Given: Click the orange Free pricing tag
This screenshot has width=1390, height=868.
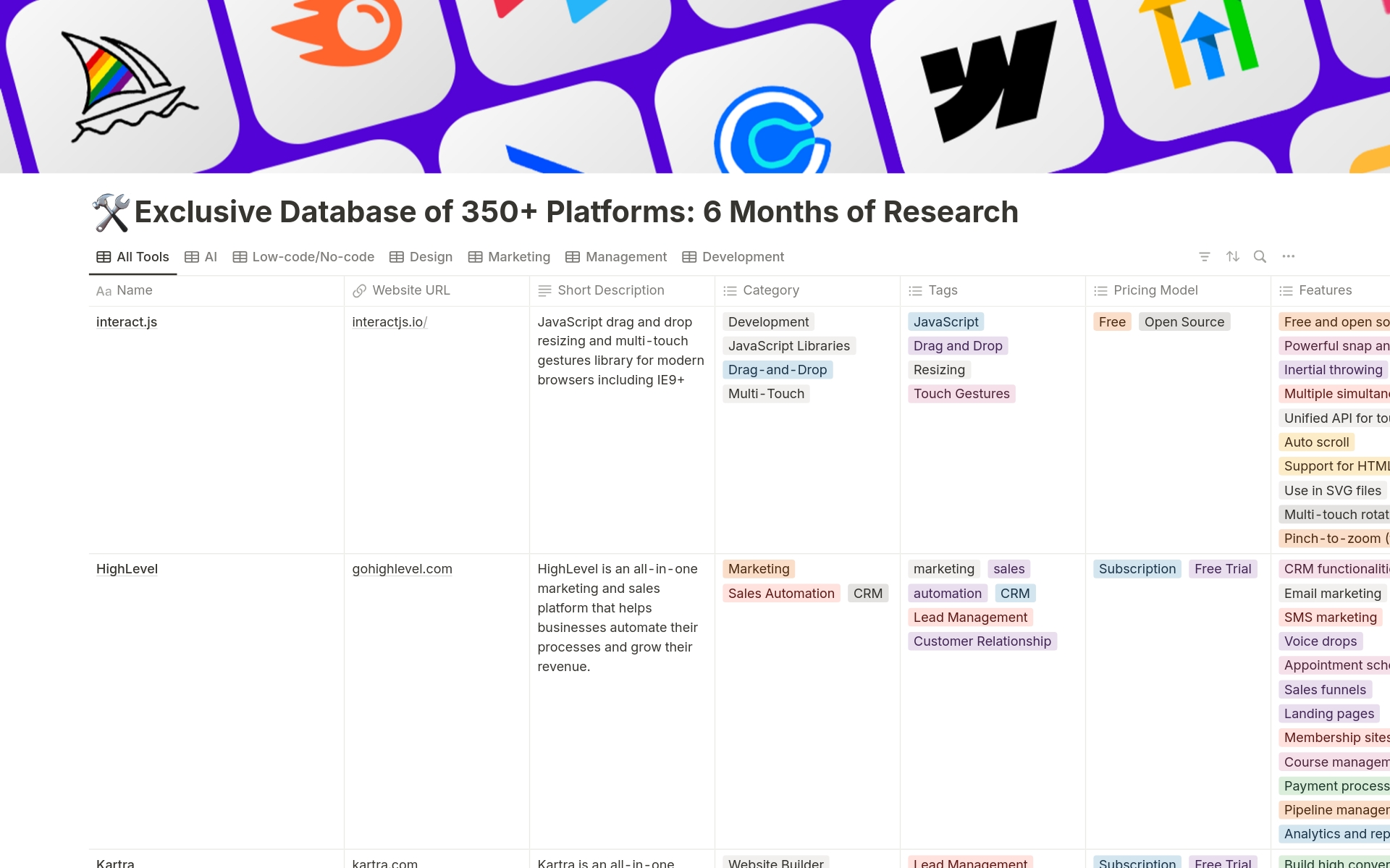Looking at the screenshot, I should pyautogui.click(x=1111, y=322).
